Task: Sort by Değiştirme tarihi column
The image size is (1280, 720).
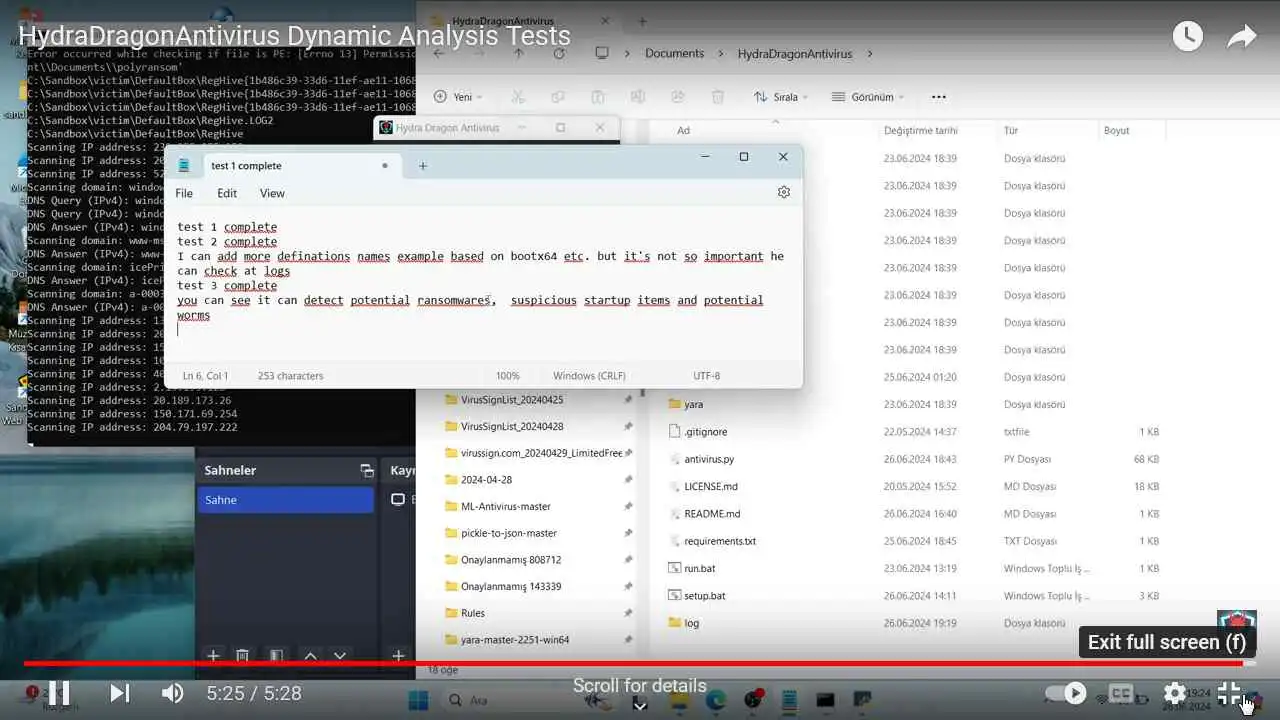Action: click(920, 130)
